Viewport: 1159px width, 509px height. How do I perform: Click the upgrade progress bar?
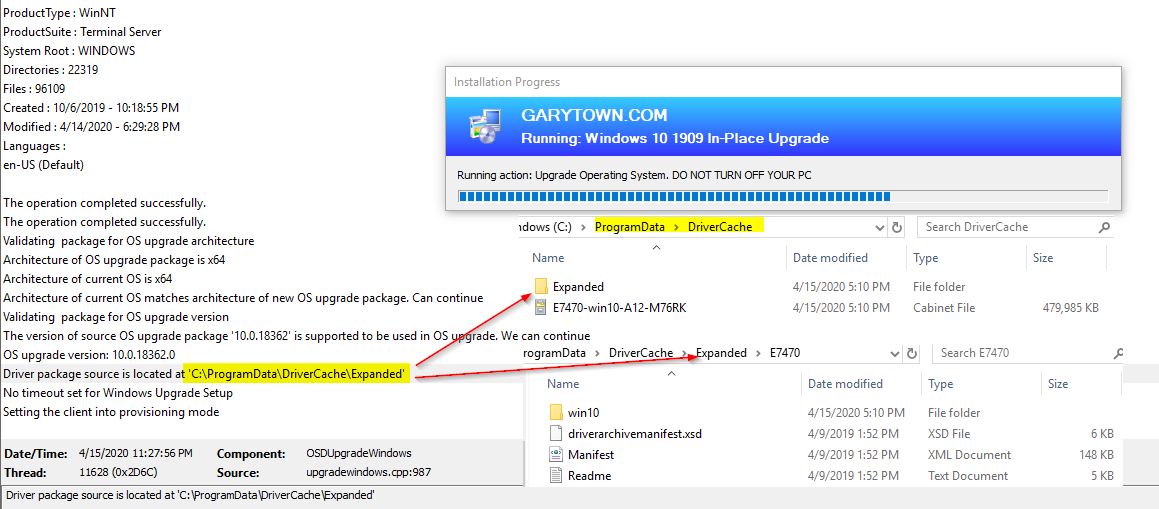pos(783,197)
